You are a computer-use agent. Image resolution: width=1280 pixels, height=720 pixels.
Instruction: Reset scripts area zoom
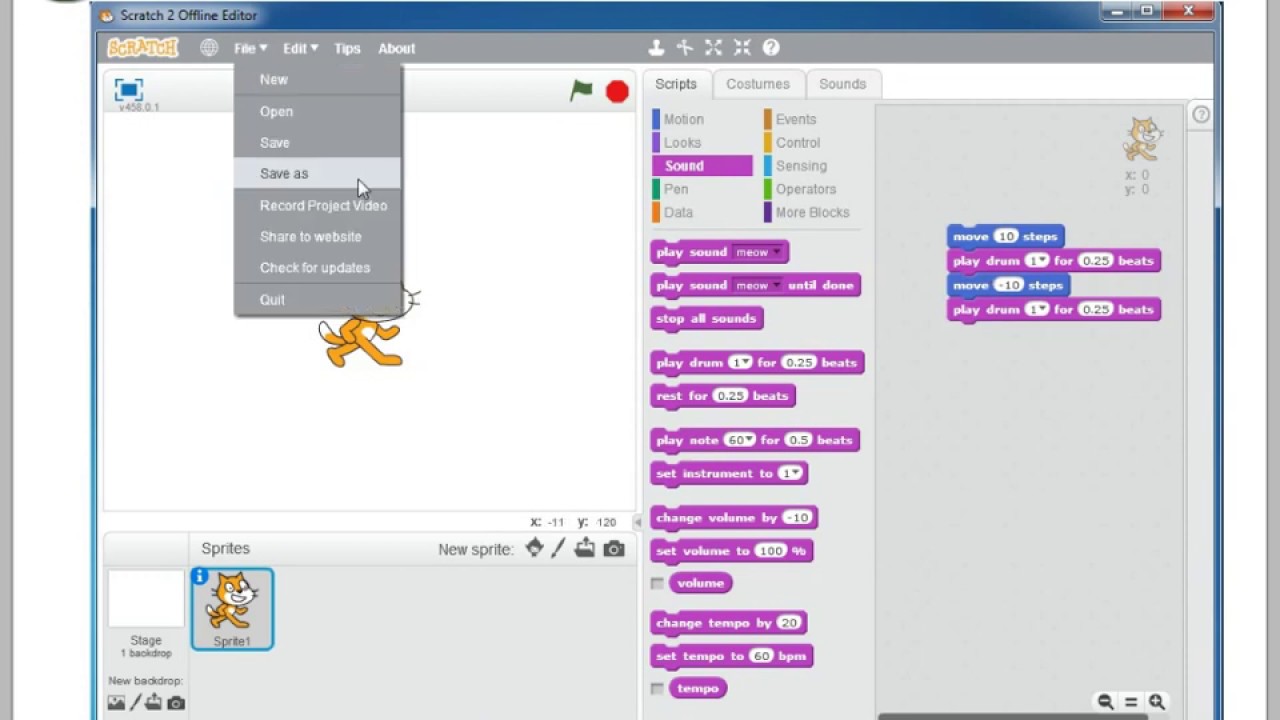(x=1131, y=702)
